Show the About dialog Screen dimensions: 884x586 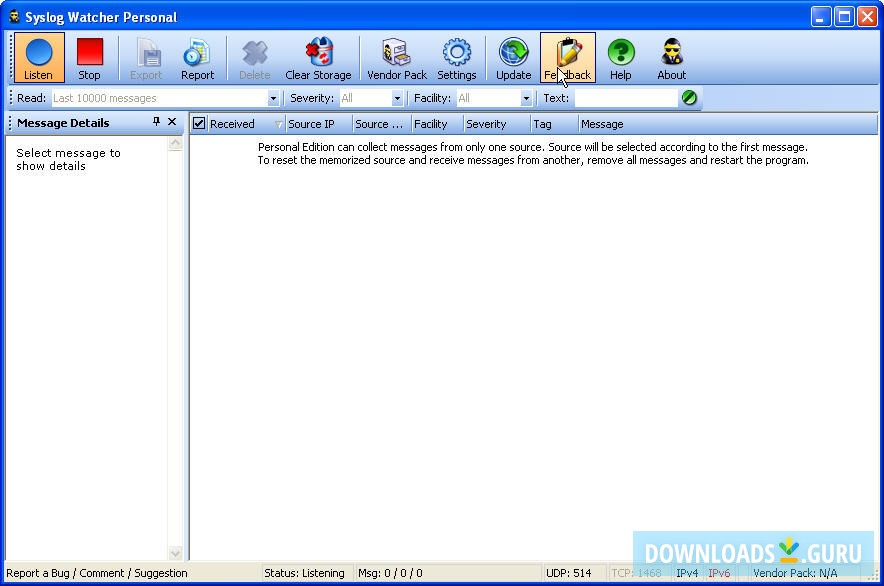coord(671,58)
